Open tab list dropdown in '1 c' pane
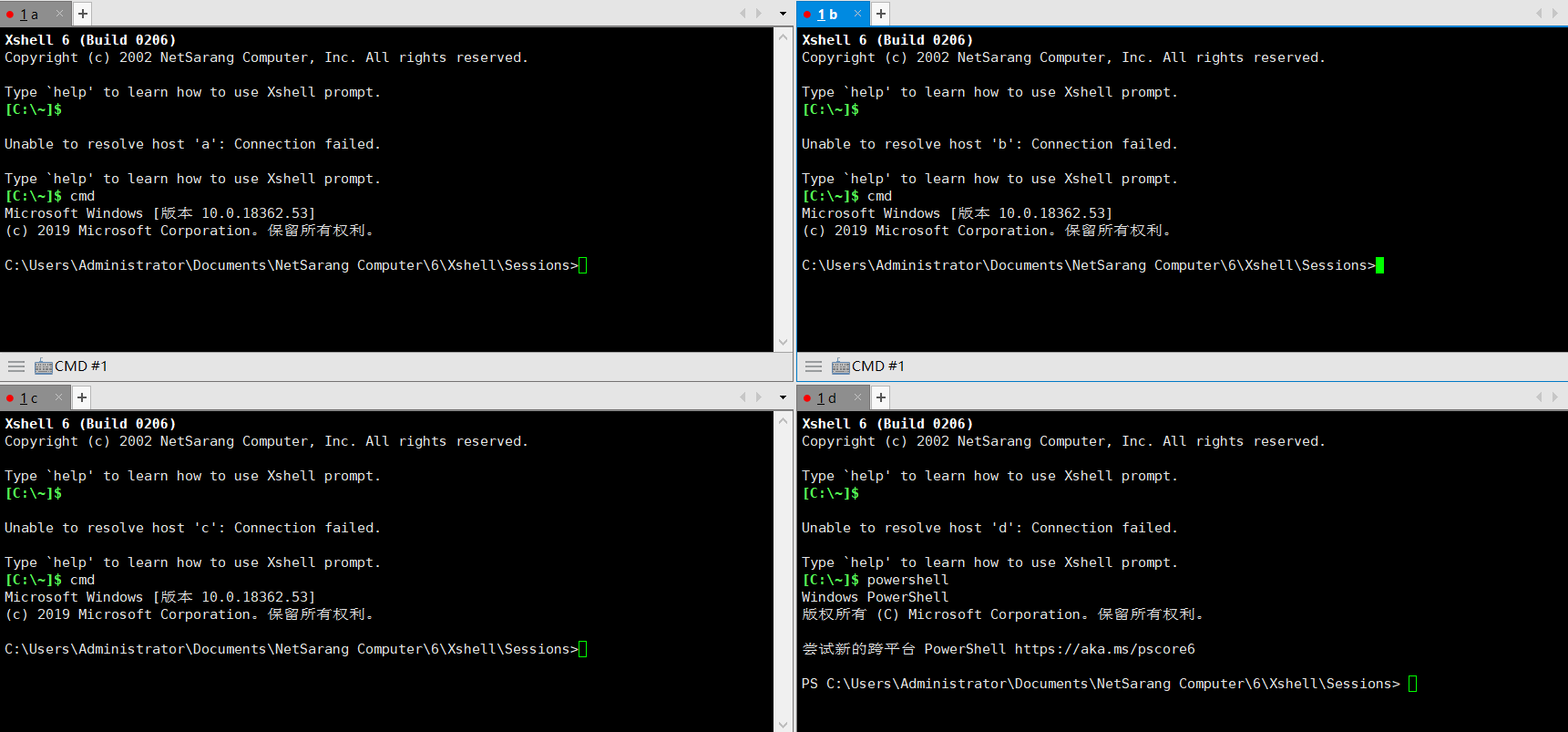 783,397
